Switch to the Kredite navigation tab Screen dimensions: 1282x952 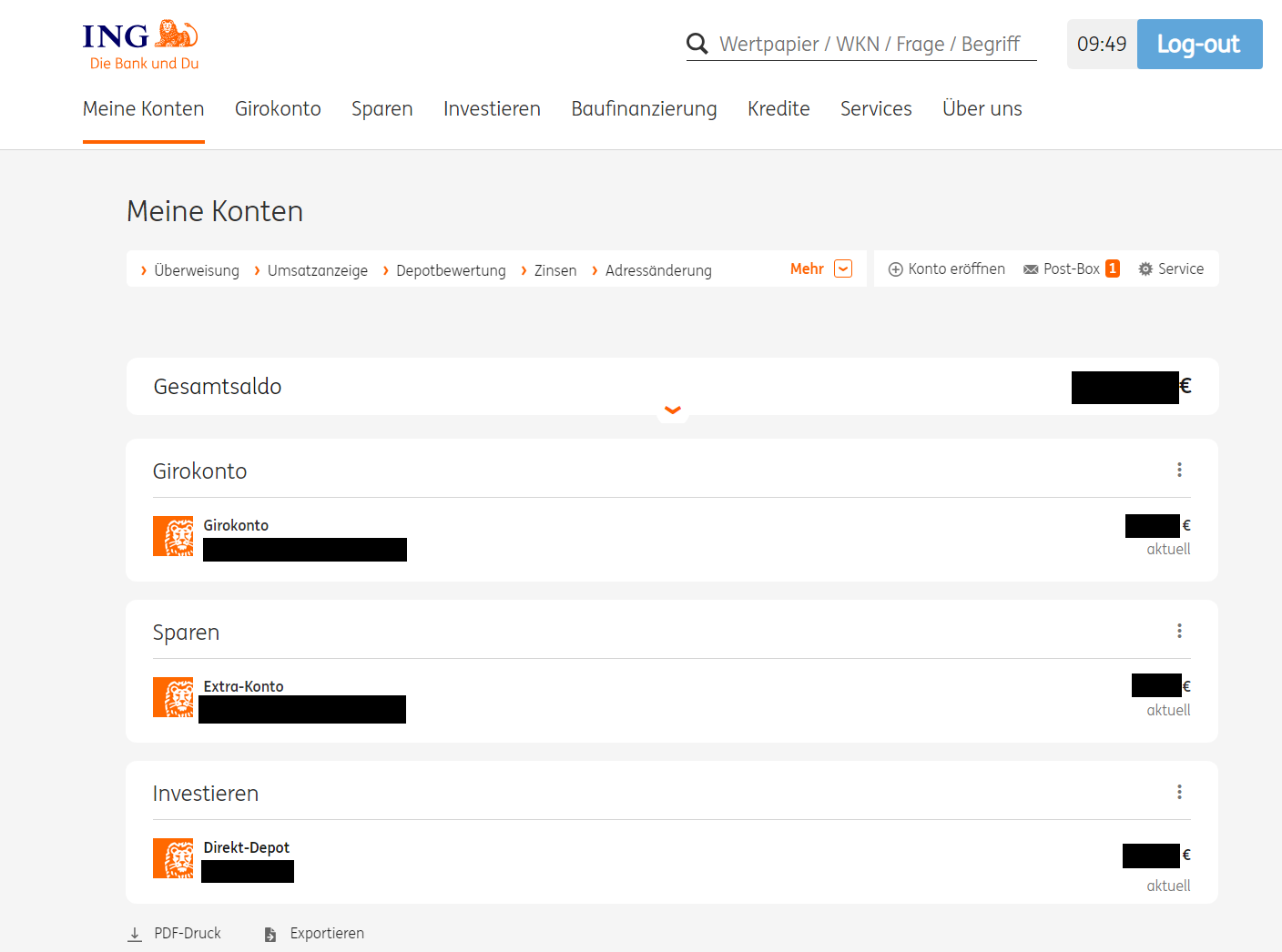(778, 109)
